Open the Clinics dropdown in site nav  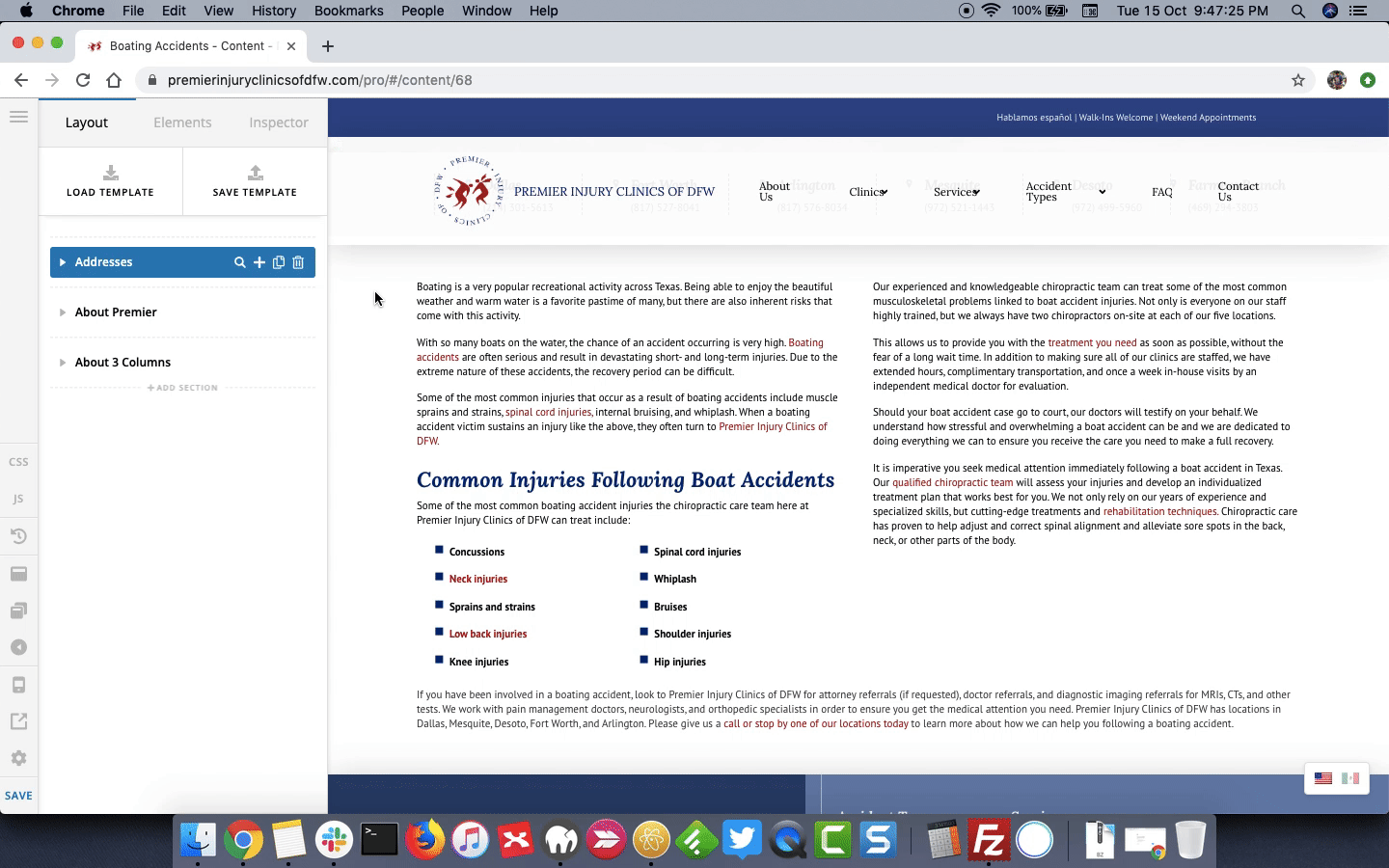(x=868, y=192)
